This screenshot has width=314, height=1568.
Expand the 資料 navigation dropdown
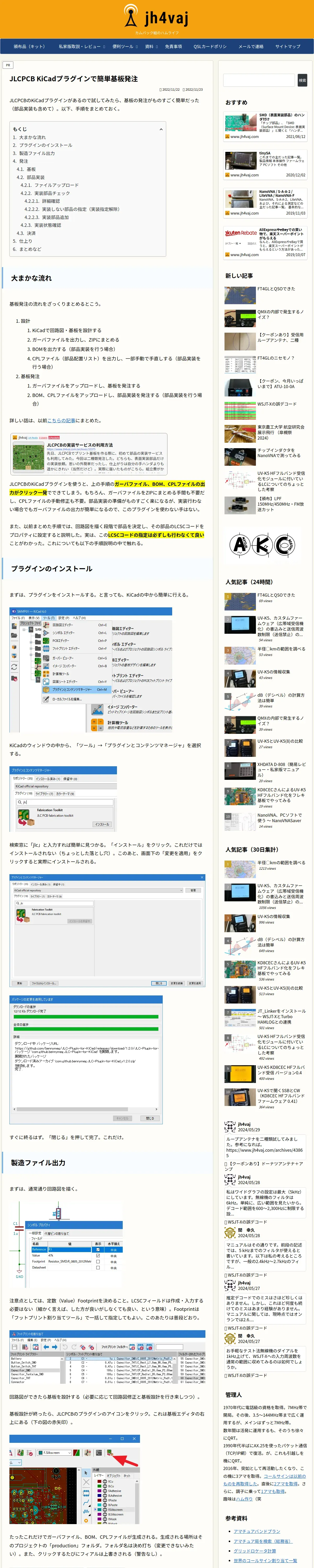151,46
